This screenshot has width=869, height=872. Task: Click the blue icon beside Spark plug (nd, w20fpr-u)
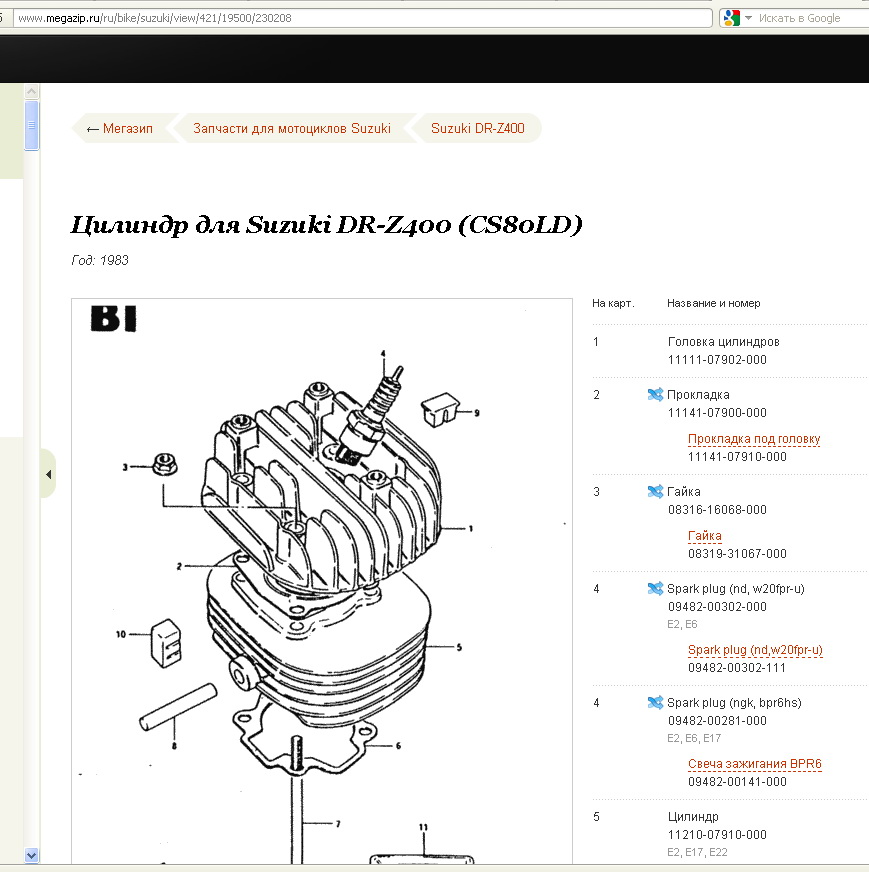(656, 588)
